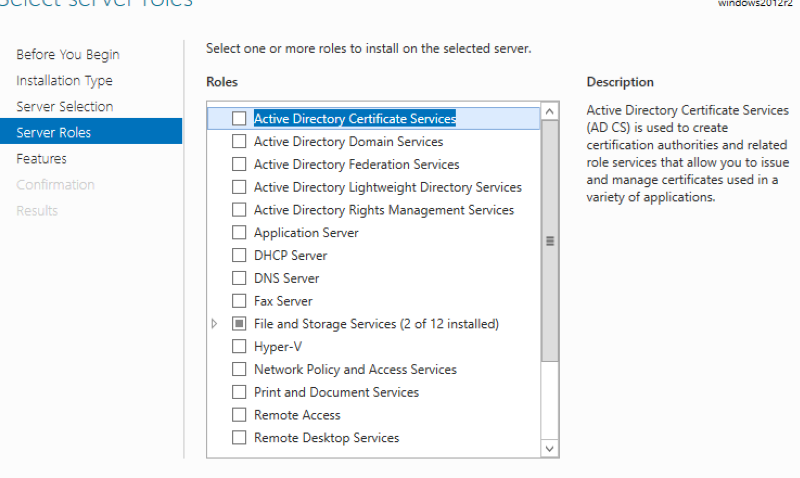The width and height of the screenshot is (800, 478).
Task: Check the Application Server checkbox
Action: tap(239, 233)
